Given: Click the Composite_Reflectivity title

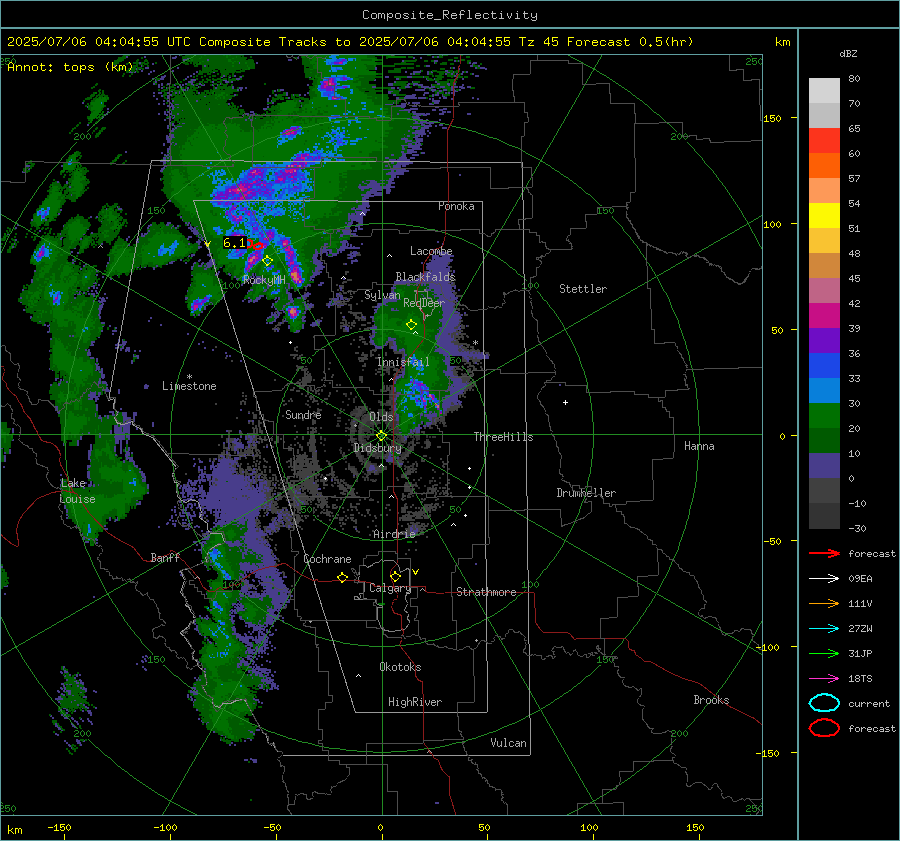Looking at the screenshot, I should pyautogui.click(x=450, y=15).
